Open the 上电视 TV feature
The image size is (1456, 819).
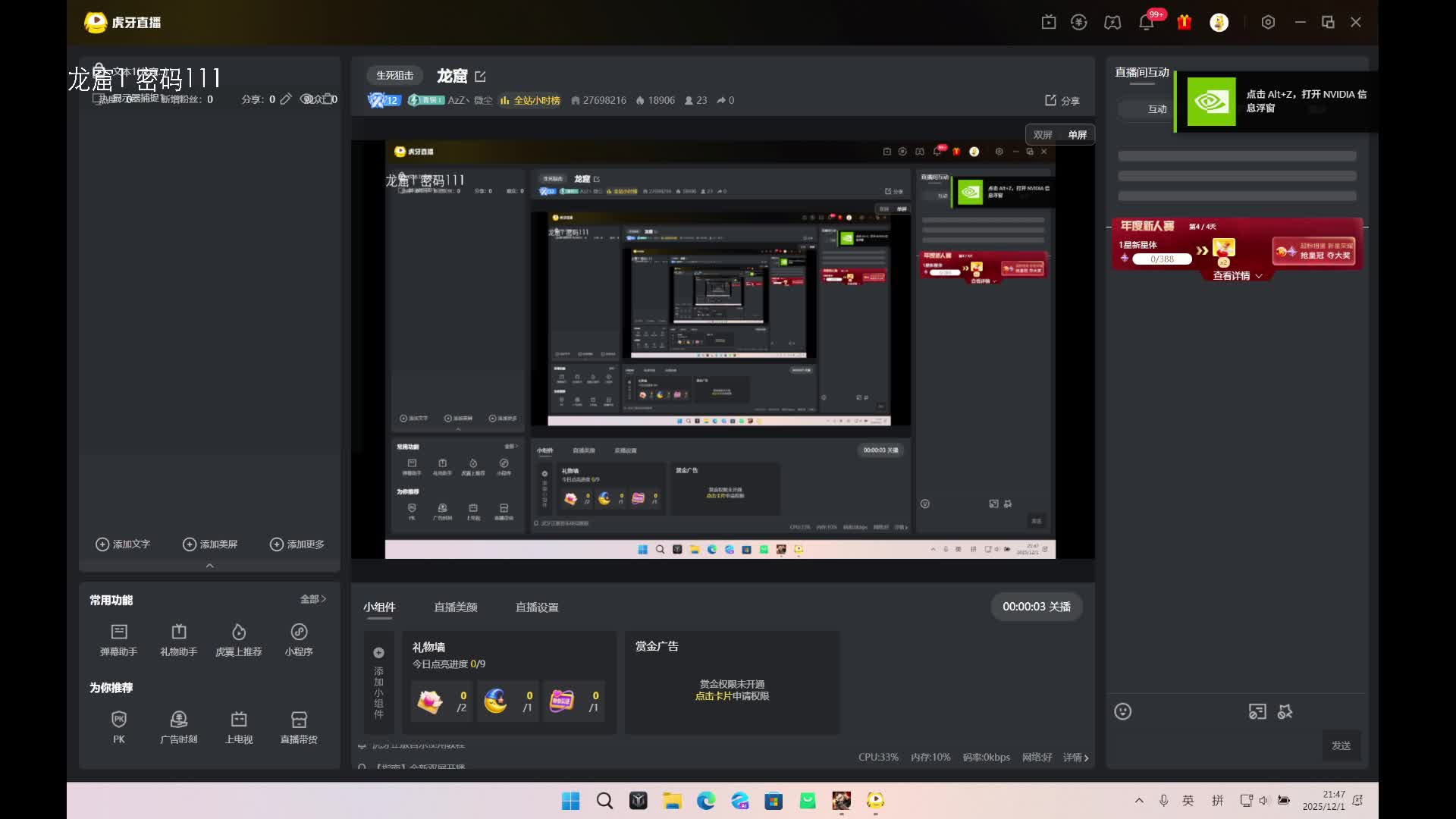pos(239,720)
